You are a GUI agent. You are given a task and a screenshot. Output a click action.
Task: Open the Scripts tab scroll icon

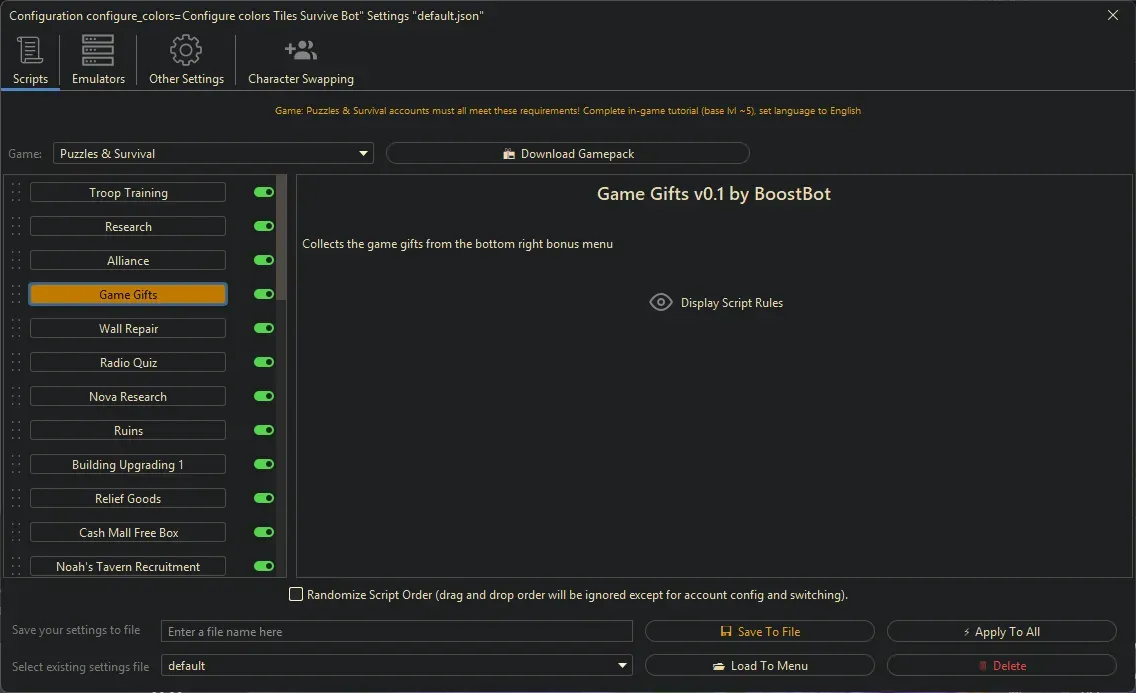30,50
